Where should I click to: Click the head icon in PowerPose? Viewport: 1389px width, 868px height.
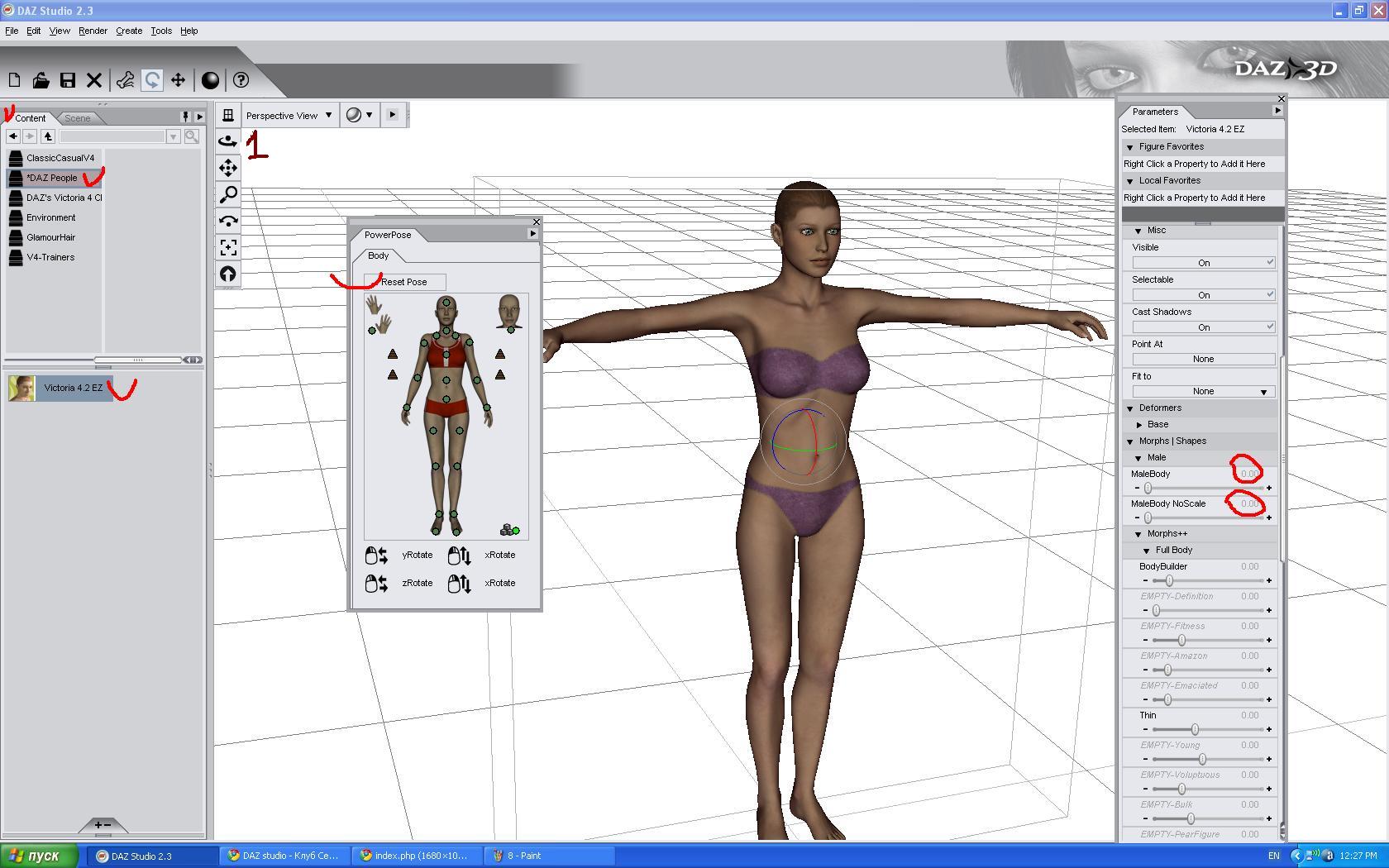click(x=509, y=312)
